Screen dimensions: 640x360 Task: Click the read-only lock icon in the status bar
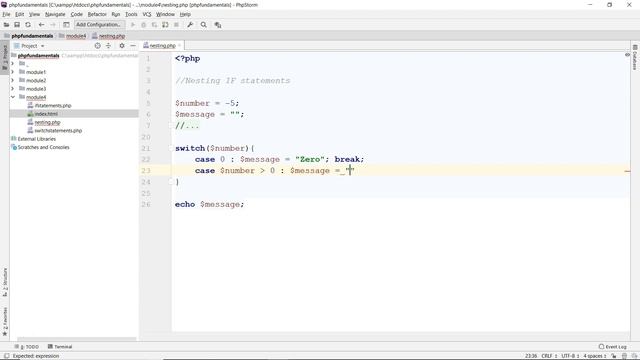tap(614, 356)
